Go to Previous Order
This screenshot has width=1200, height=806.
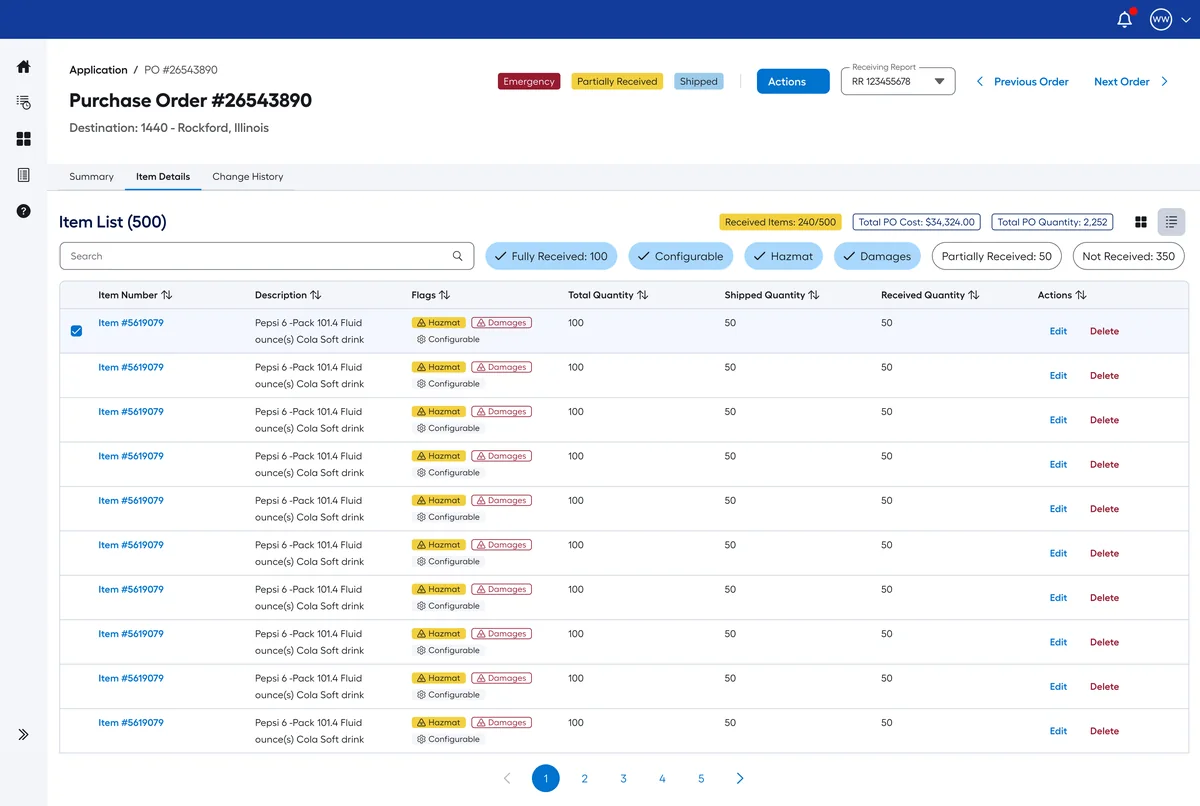tap(1031, 82)
